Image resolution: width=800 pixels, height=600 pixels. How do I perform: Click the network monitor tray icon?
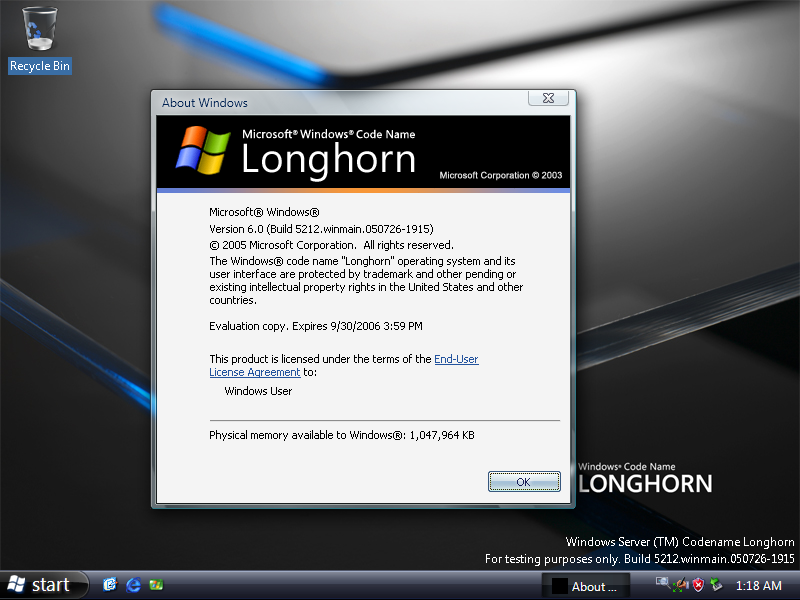click(x=663, y=582)
